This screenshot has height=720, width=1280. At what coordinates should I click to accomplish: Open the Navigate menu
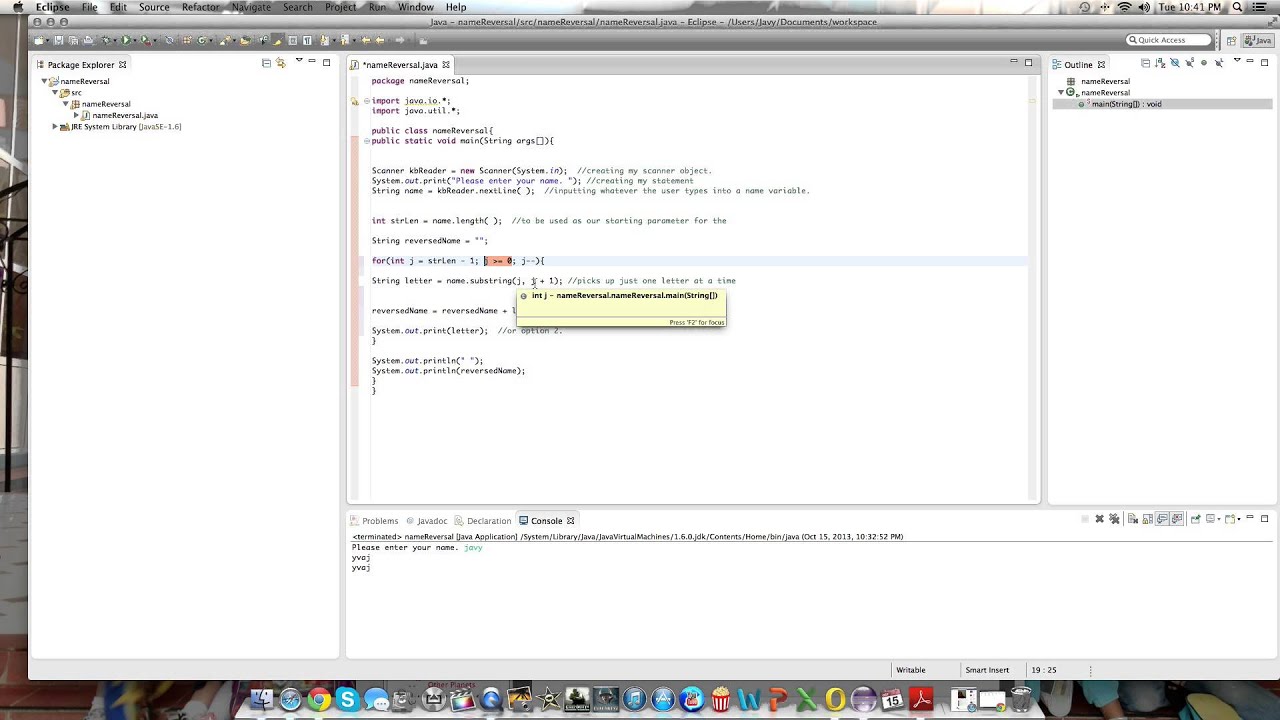pos(251,7)
